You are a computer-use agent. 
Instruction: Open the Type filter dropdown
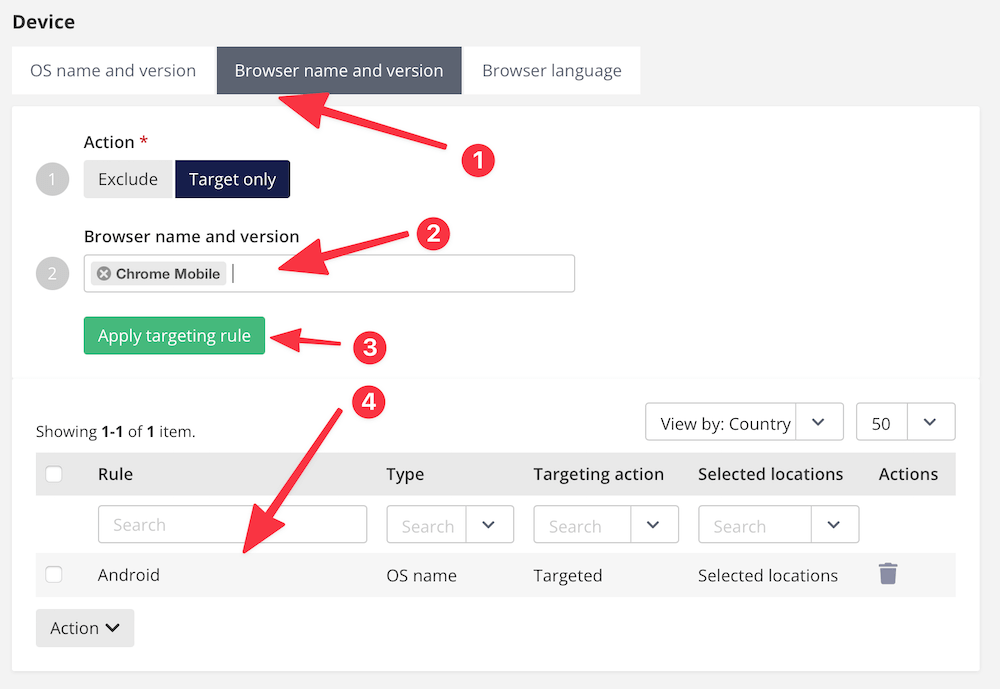point(450,524)
